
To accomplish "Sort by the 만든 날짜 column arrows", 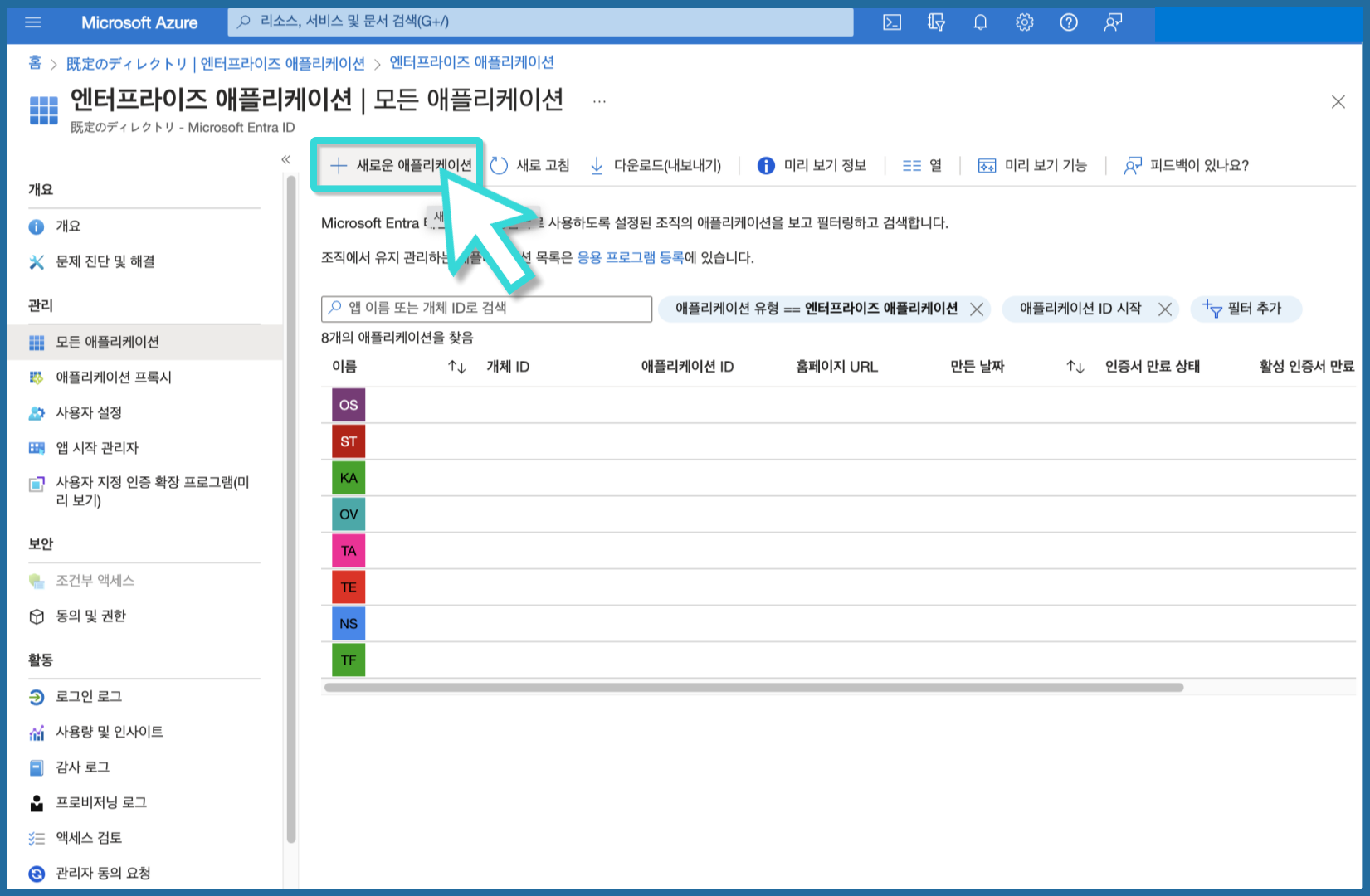I will tap(1075, 367).
